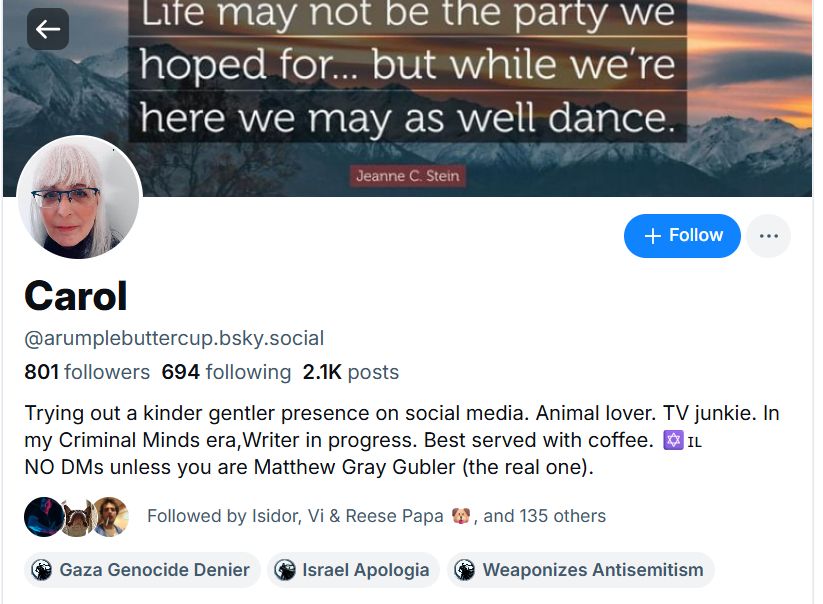Open Carol's profile picture
Image resolution: width=823 pixels, height=604 pixels.
click(x=78, y=197)
